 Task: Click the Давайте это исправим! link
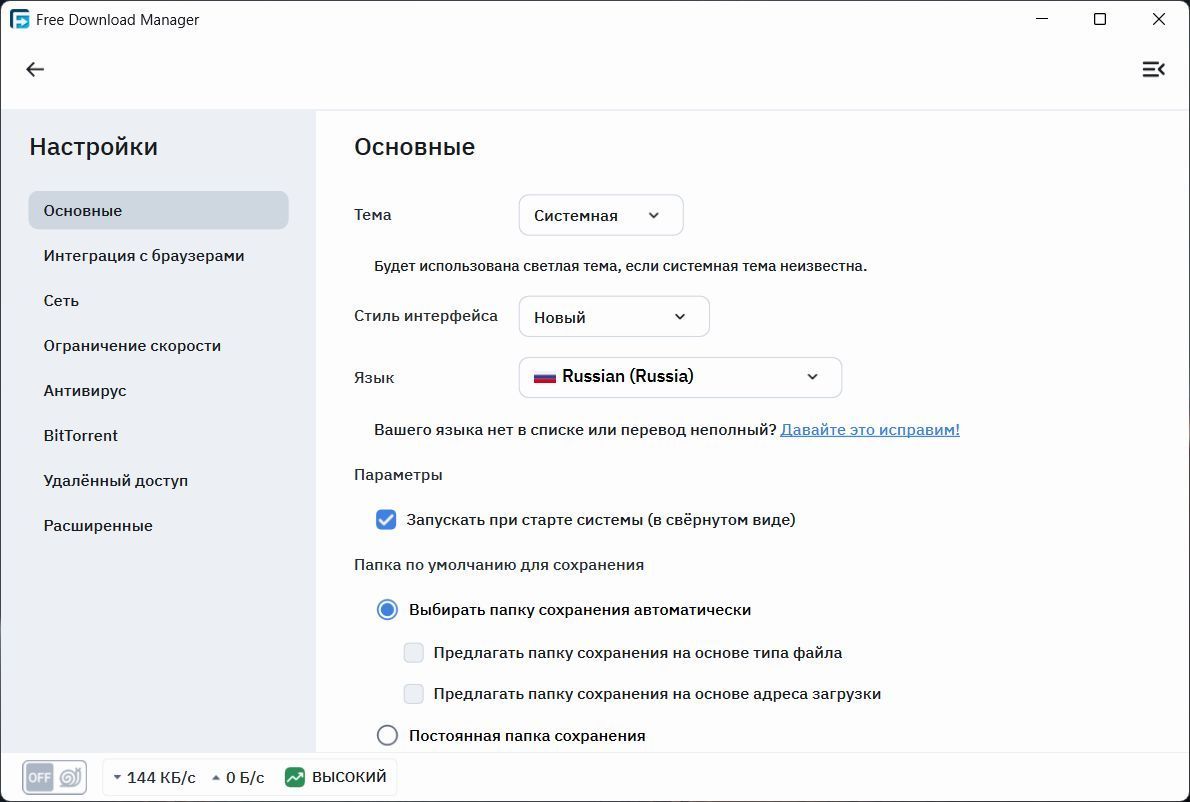[x=870, y=429]
